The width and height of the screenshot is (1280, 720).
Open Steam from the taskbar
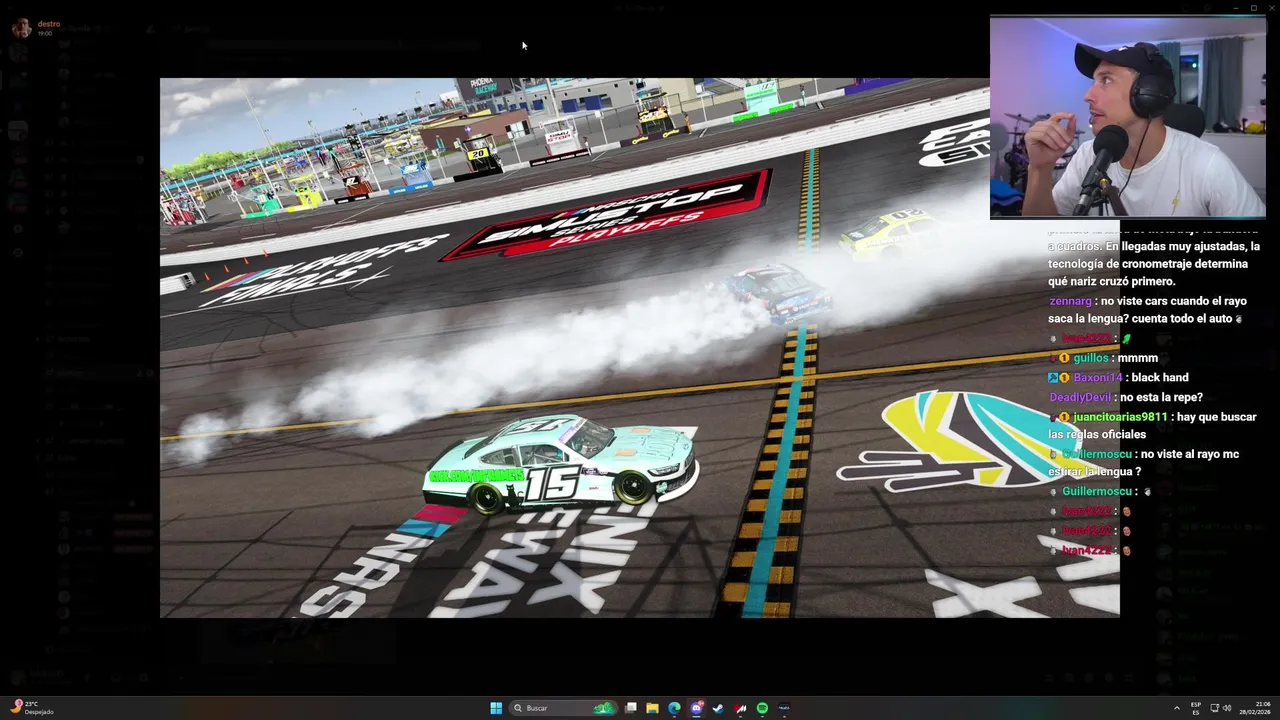pos(718,708)
